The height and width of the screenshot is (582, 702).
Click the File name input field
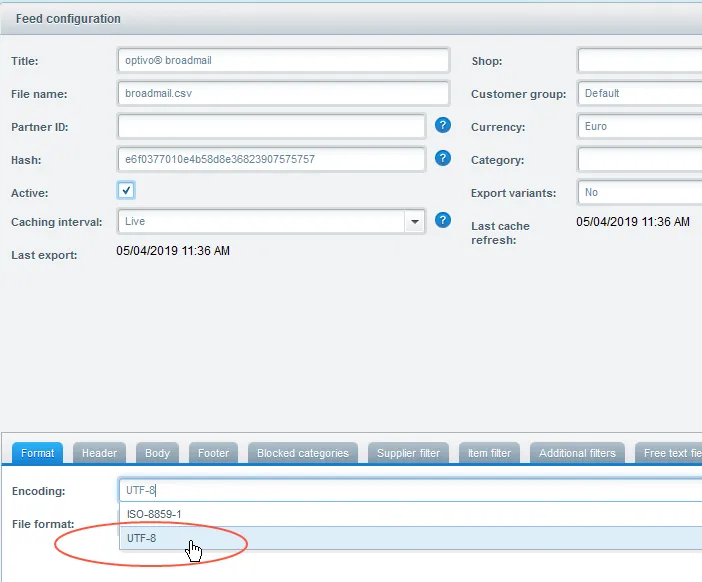[x=283, y=94]
